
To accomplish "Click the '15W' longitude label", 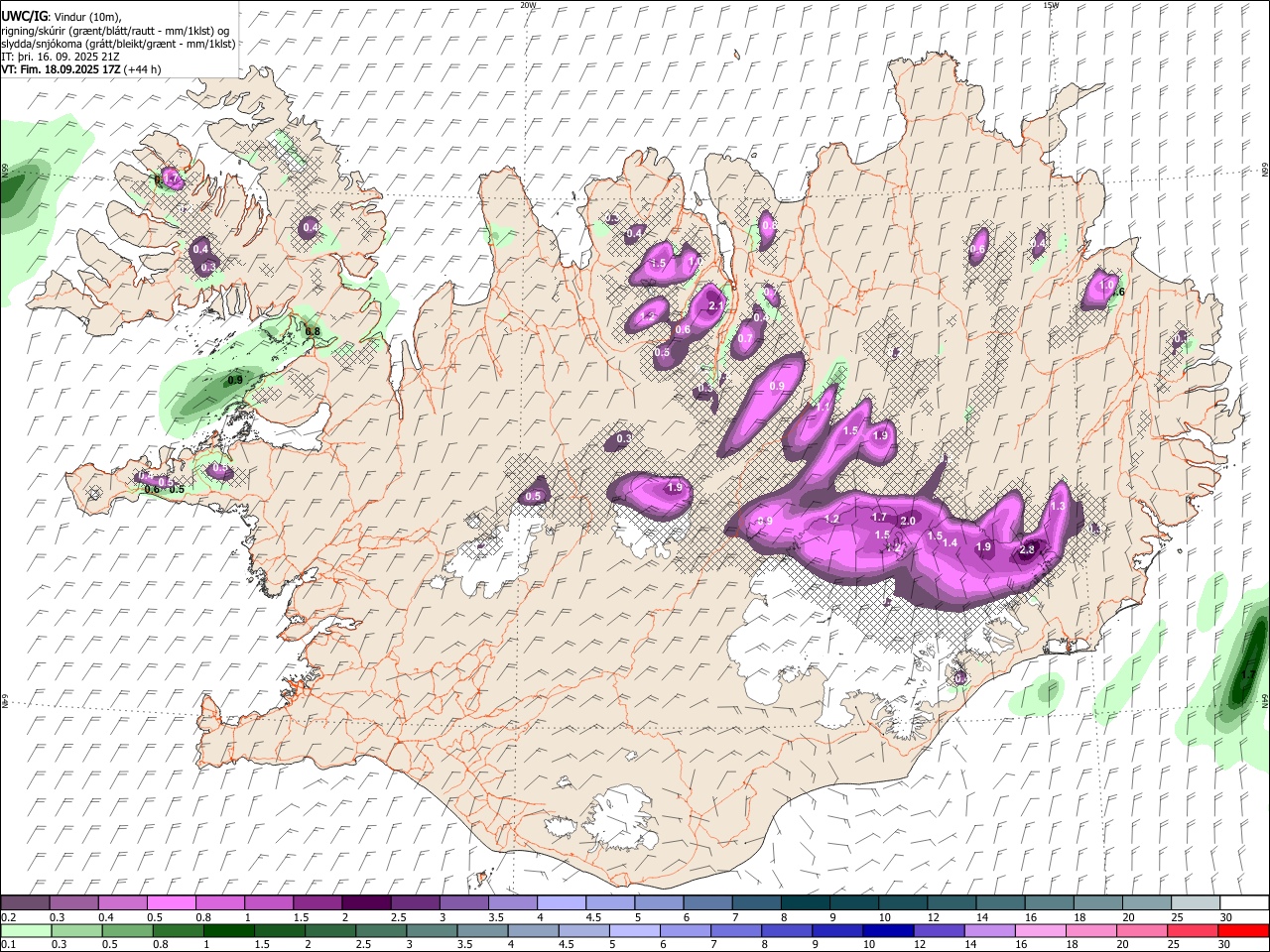I will pos(1051,5).
